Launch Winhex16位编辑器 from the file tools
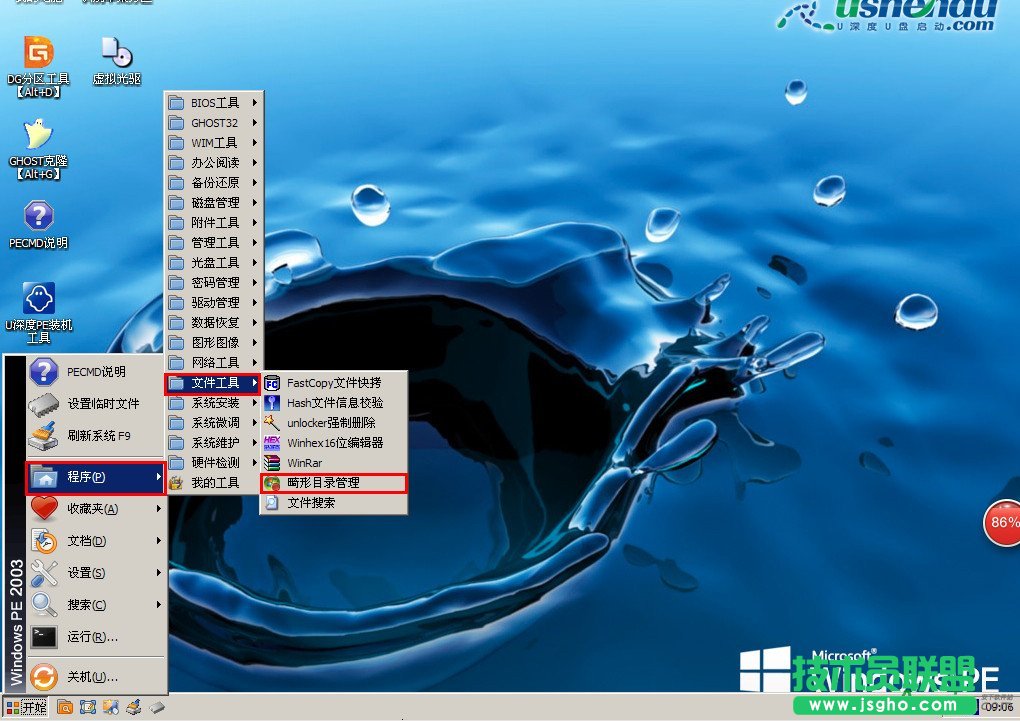The width and height of the screenshot is (1020, 721). pyautogui.click(x=334, y=442)
